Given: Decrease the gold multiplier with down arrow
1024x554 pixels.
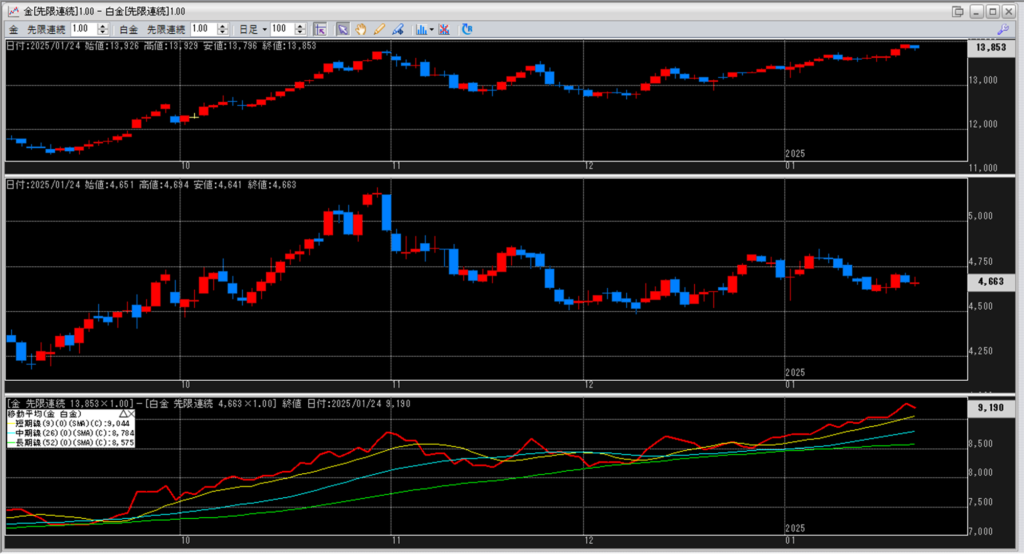Looking at the screenshot, I should click(x=103, y=32).
